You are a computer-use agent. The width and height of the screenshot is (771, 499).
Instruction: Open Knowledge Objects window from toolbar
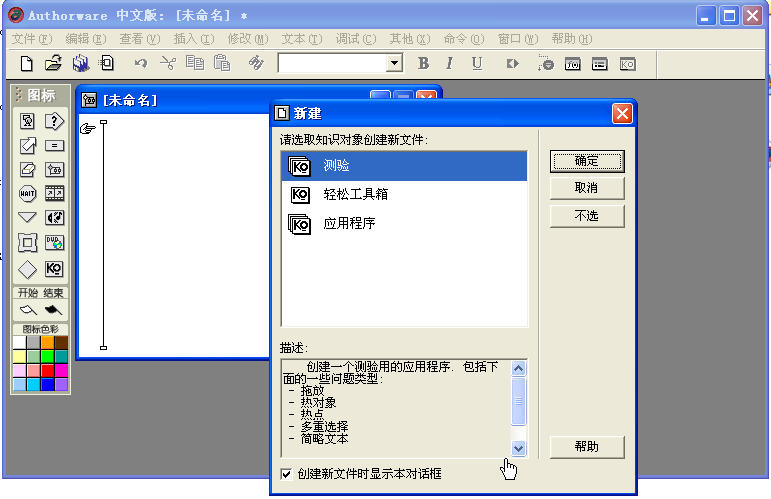tap(627, 64)
